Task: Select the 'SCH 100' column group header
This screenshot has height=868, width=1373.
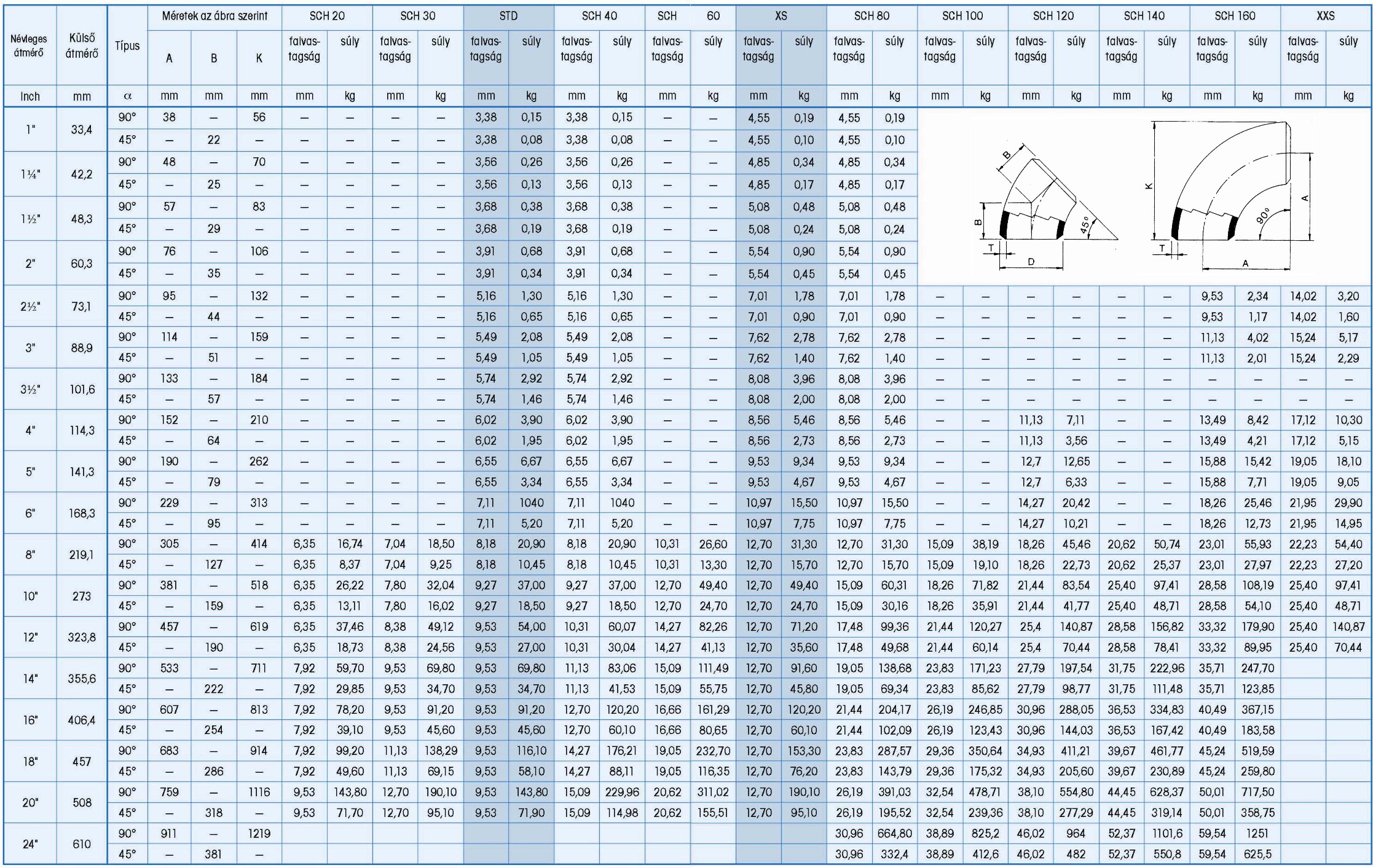Action: (962, 17)
